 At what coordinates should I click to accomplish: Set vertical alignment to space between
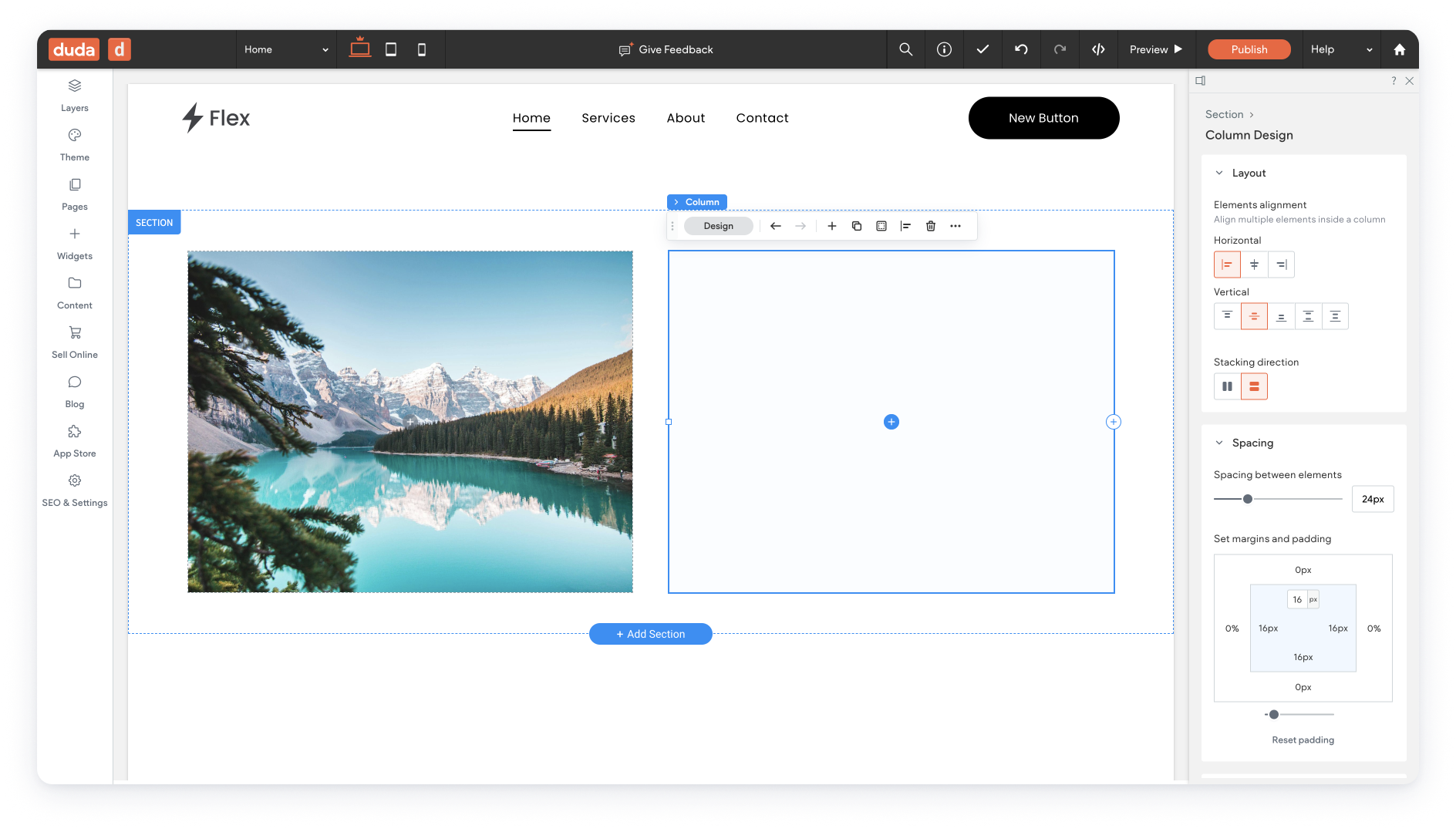tap(1308, 316)
